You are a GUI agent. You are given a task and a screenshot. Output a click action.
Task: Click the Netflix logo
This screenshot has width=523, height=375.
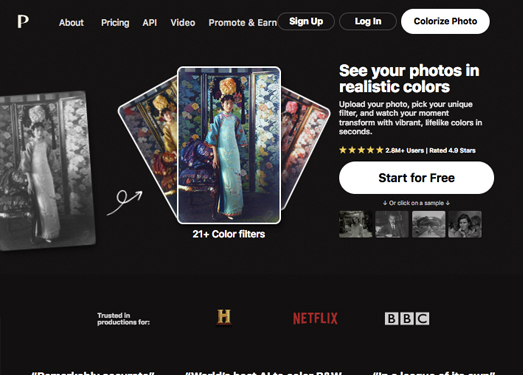tap(315, 319)
